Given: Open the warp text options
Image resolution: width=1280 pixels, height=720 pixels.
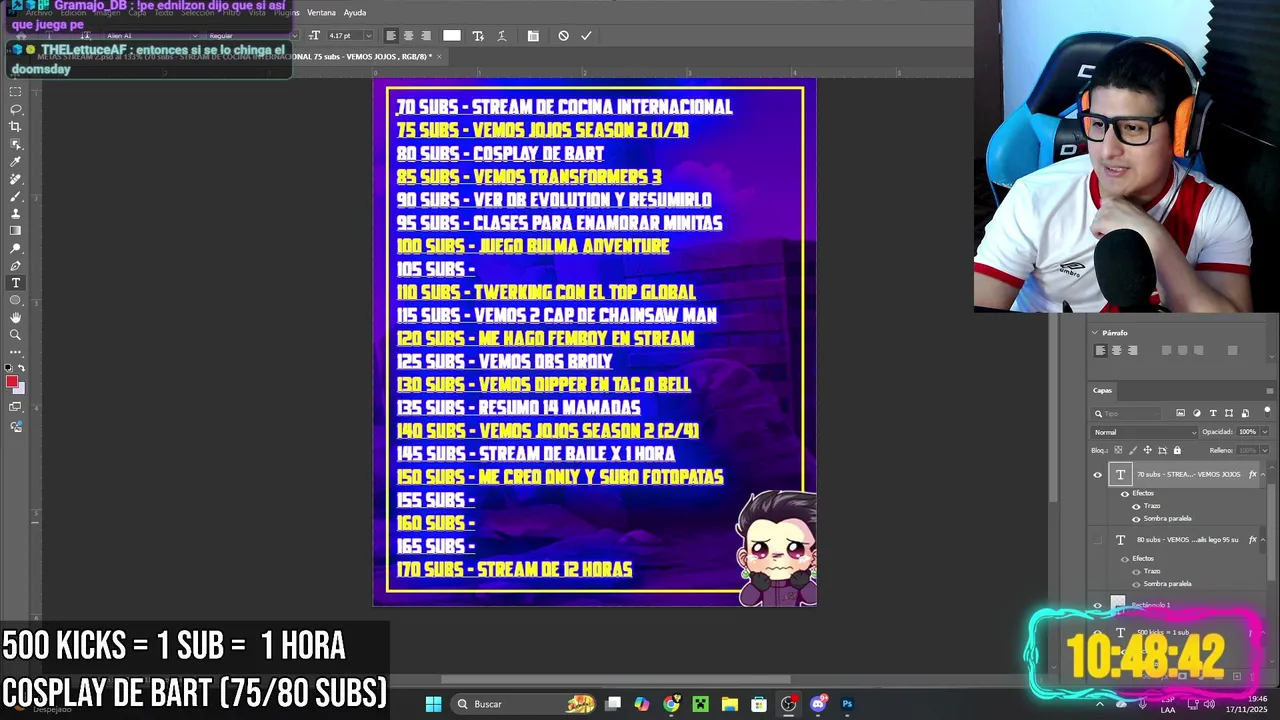Looking at the screenshot, I should point(502,36).
